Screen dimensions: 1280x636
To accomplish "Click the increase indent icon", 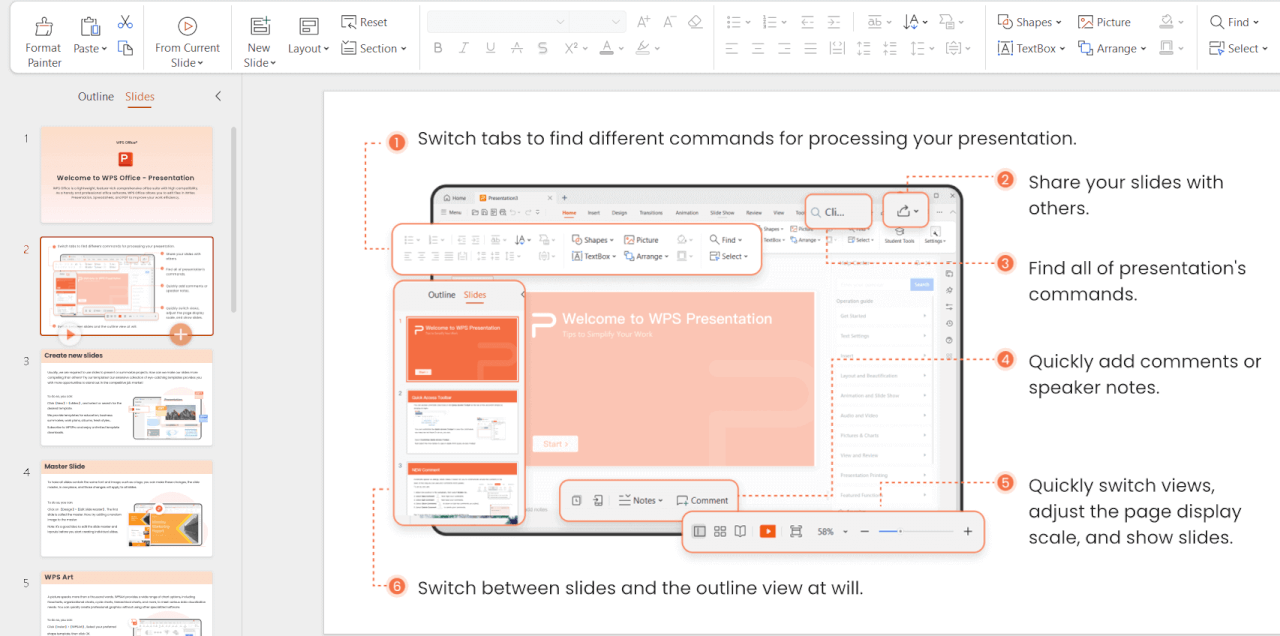I will pyautogui.click(x=834, y=22).
